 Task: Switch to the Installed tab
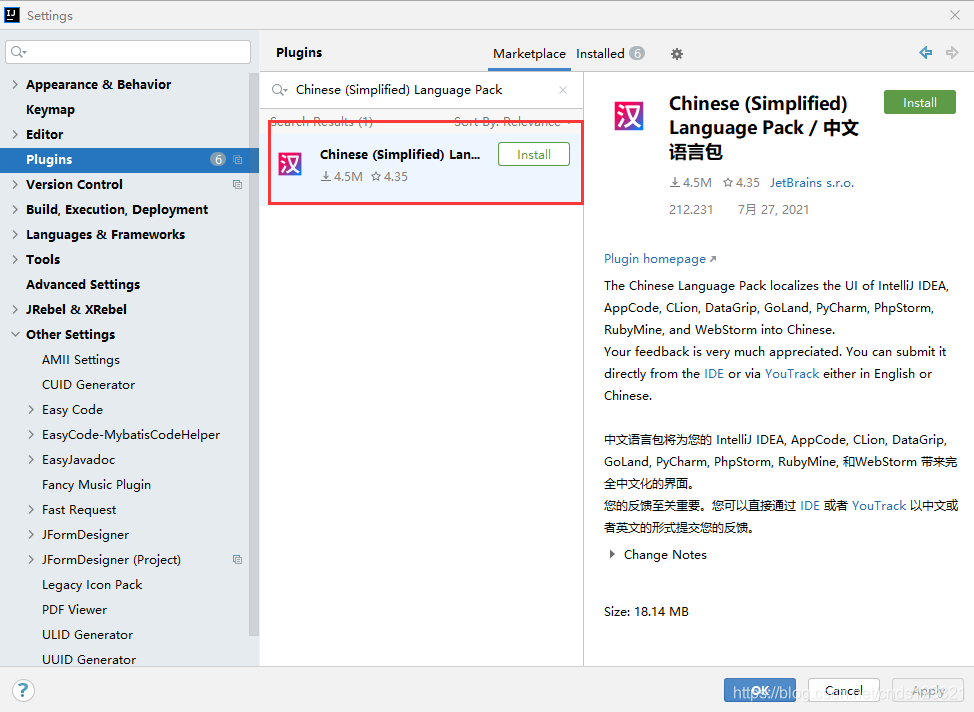point(609,54)
